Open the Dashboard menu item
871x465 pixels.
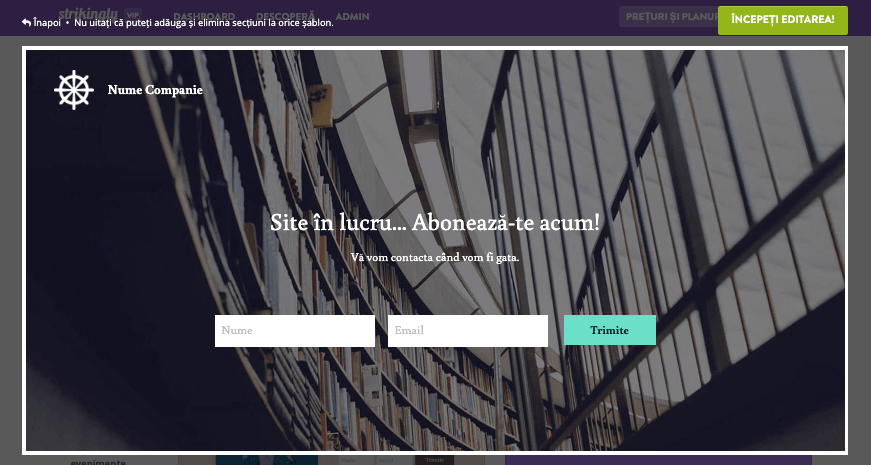point(204,17)
